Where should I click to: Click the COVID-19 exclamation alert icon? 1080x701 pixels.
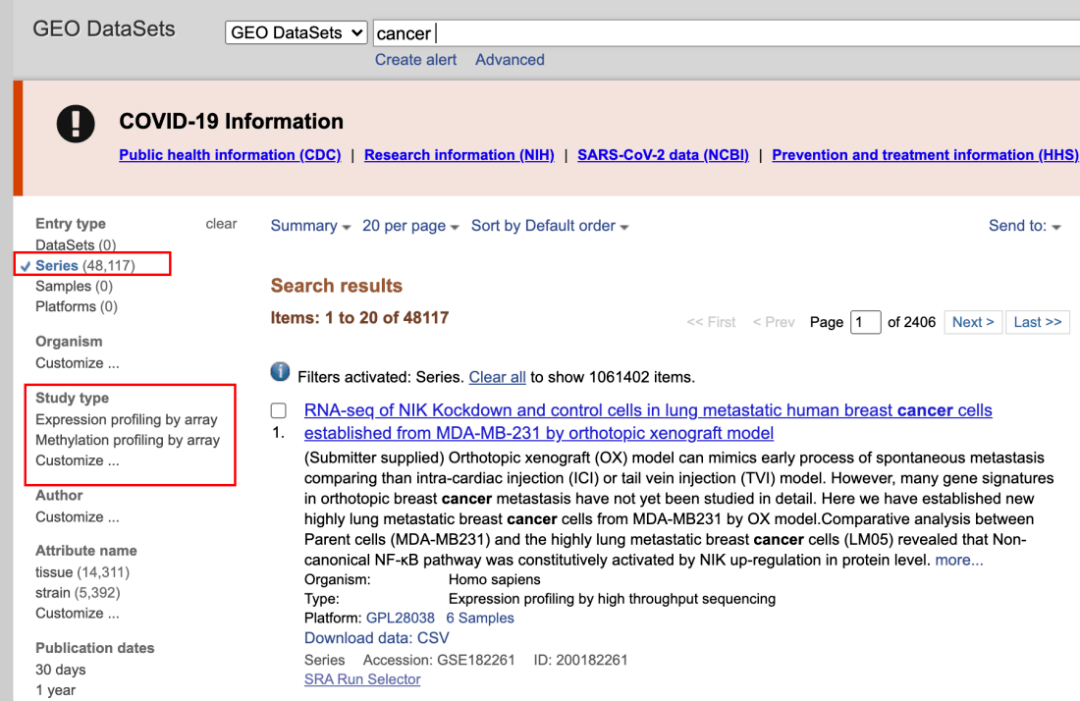pos(76,123)
